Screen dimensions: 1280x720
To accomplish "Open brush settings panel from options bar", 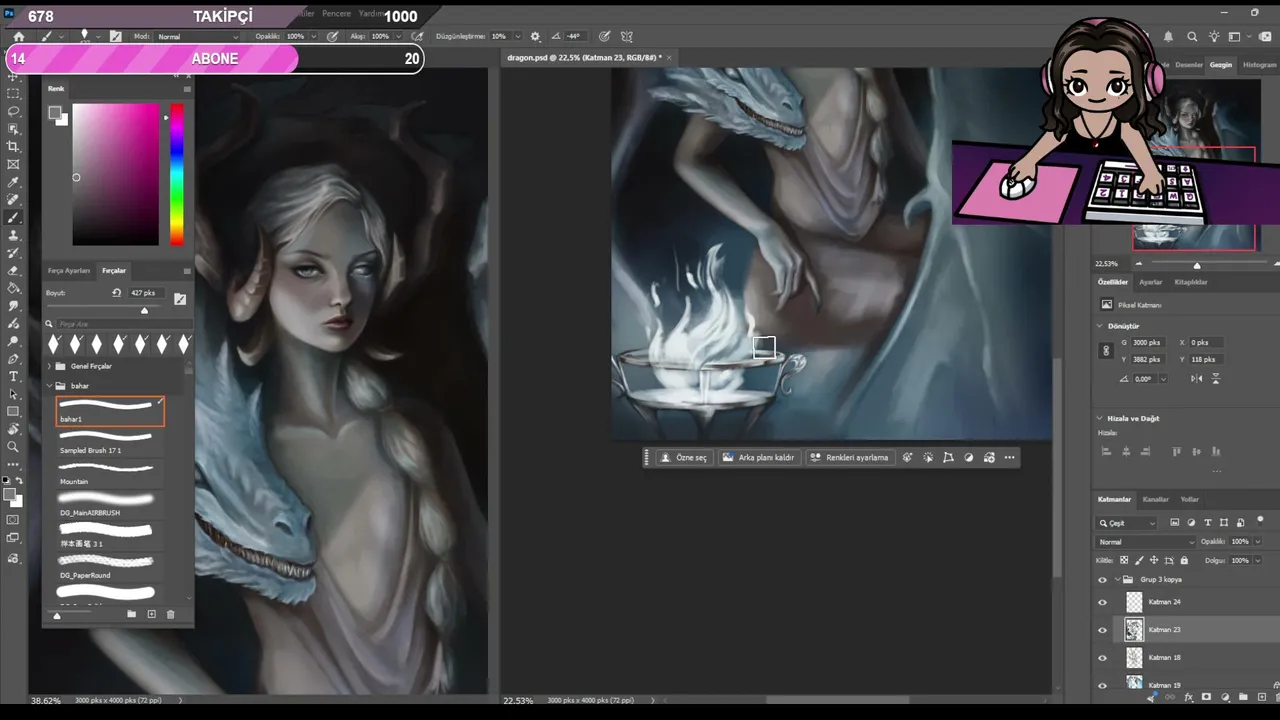I will 116,37.
